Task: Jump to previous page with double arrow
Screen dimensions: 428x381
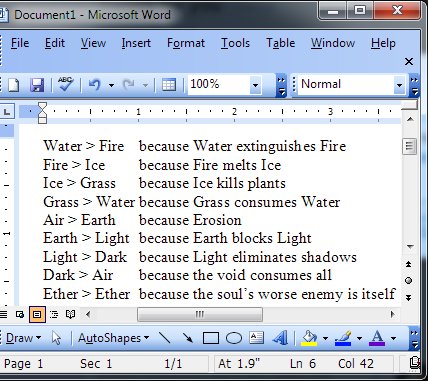Action: [x=409, y=264]
